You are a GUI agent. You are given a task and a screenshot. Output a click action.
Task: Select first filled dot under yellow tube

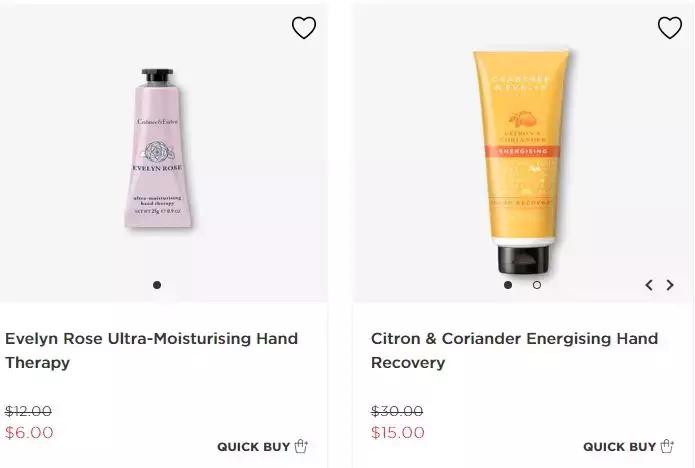click(508, 285)
